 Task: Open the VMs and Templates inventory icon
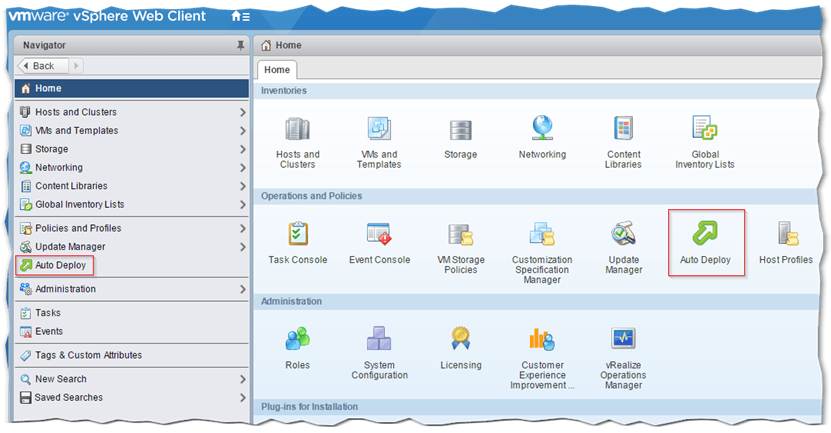click(379, 129)
